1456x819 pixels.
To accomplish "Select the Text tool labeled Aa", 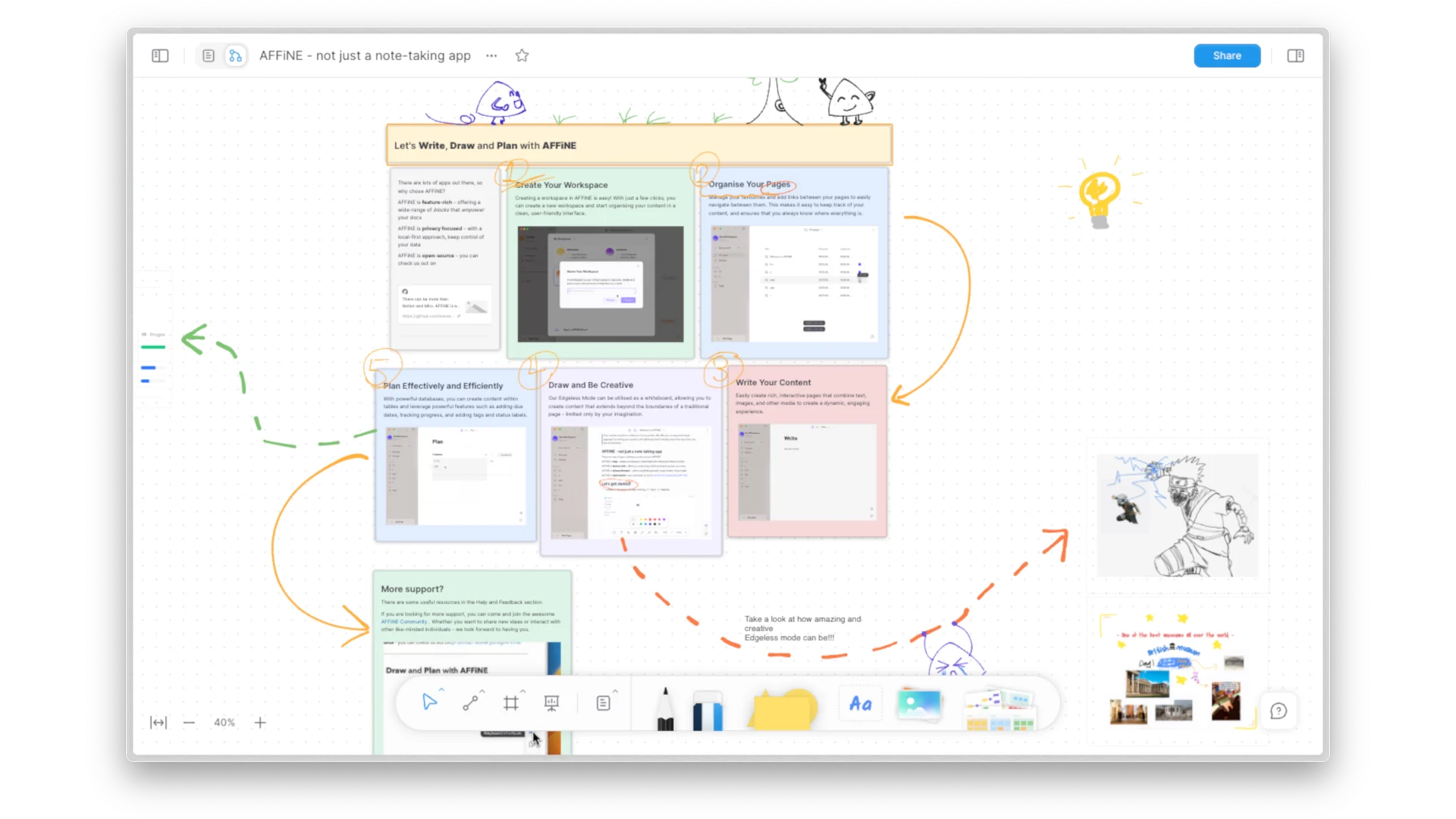I will click(860, 703).
